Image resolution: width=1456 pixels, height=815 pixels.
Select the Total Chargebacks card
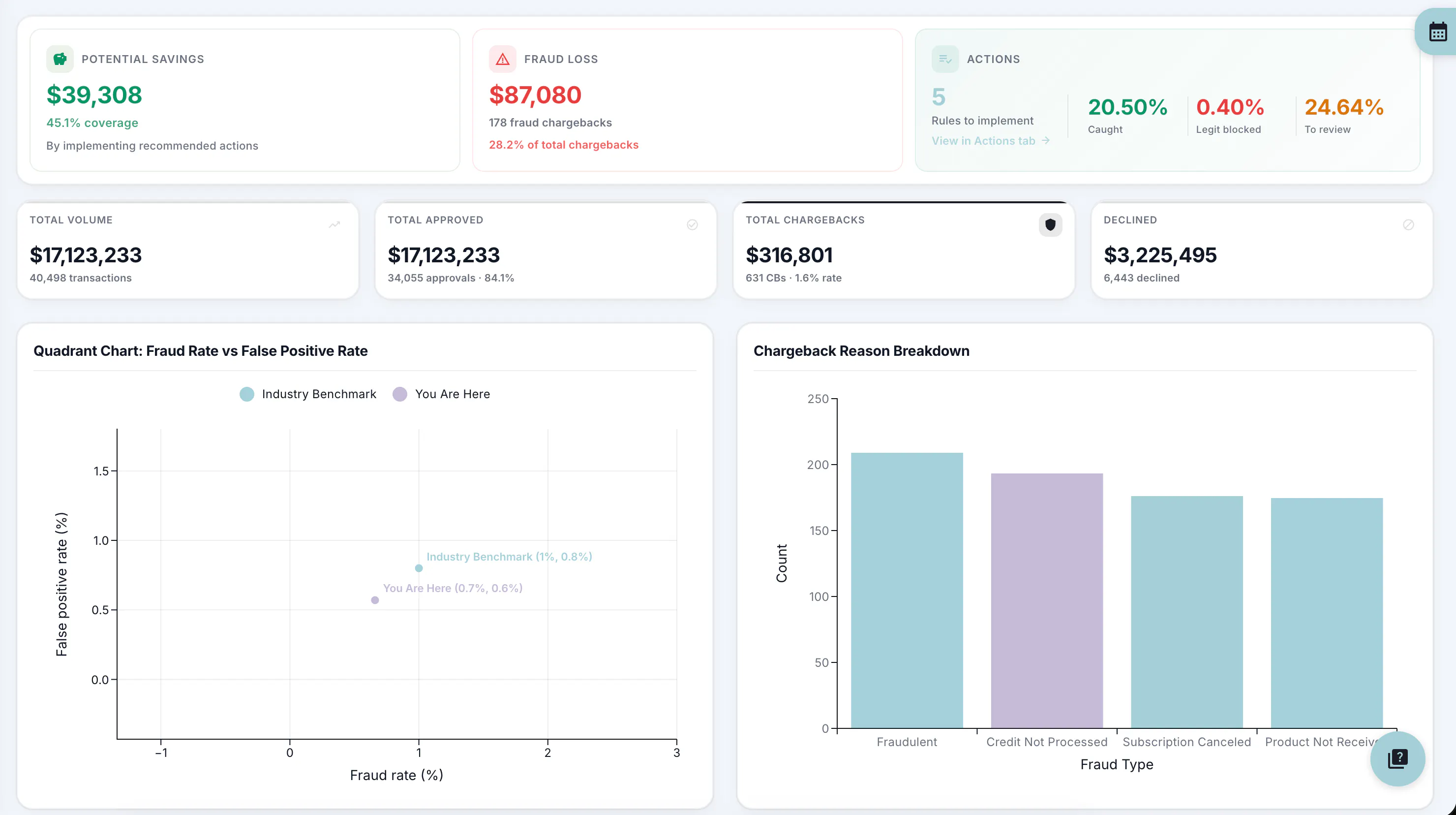[904, 250]
